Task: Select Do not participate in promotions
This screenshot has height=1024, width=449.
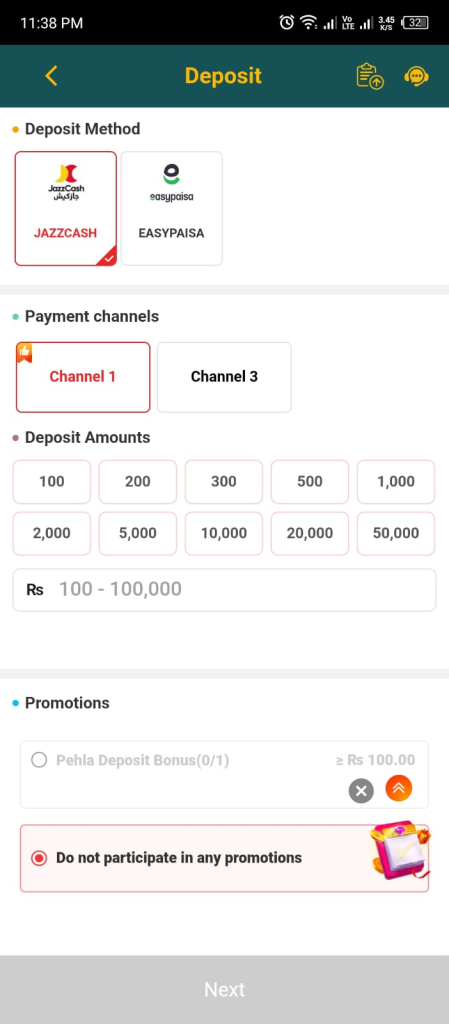Action: click(224, 858)
